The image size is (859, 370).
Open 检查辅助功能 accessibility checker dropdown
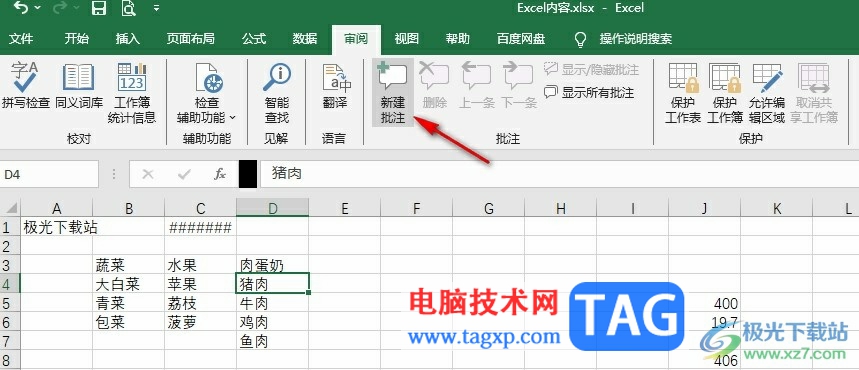pyautogui.click(x=207, y=93)
